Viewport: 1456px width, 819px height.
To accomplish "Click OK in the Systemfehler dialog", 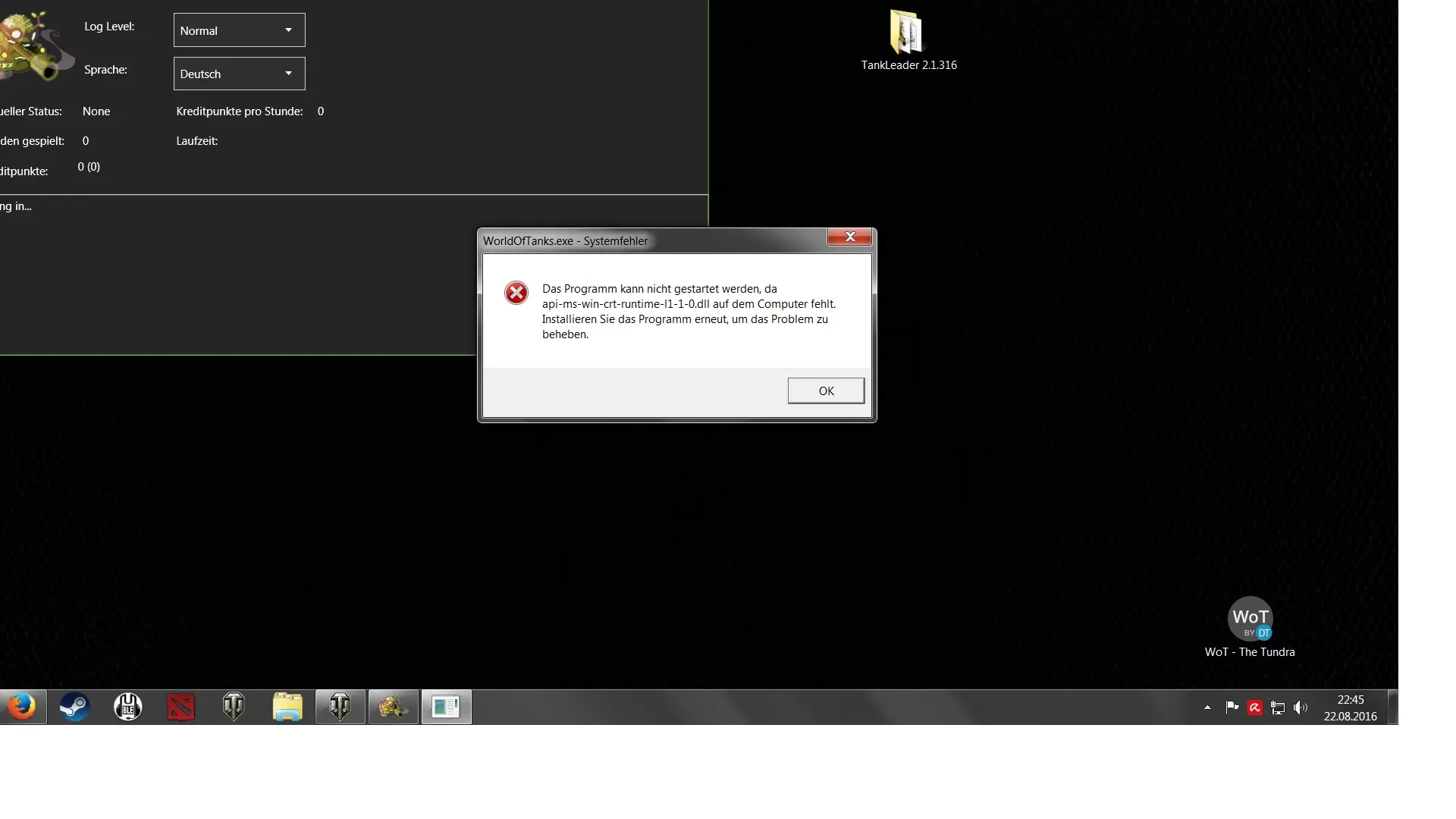I will 826,391.
